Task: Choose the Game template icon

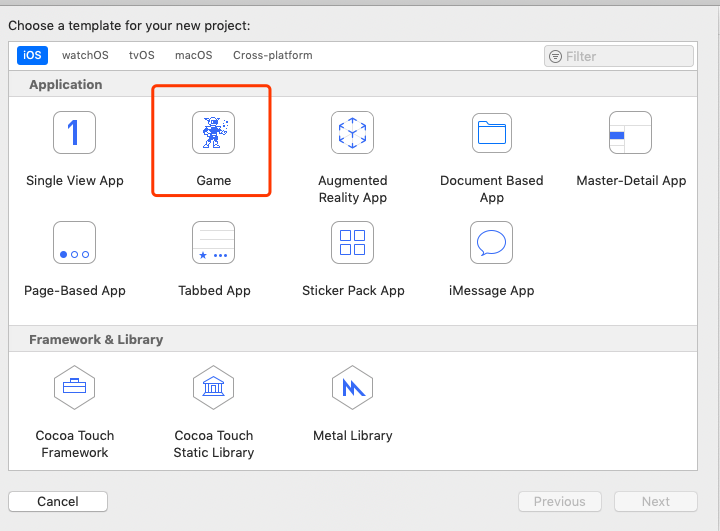Action: click(x=214, y=133)
